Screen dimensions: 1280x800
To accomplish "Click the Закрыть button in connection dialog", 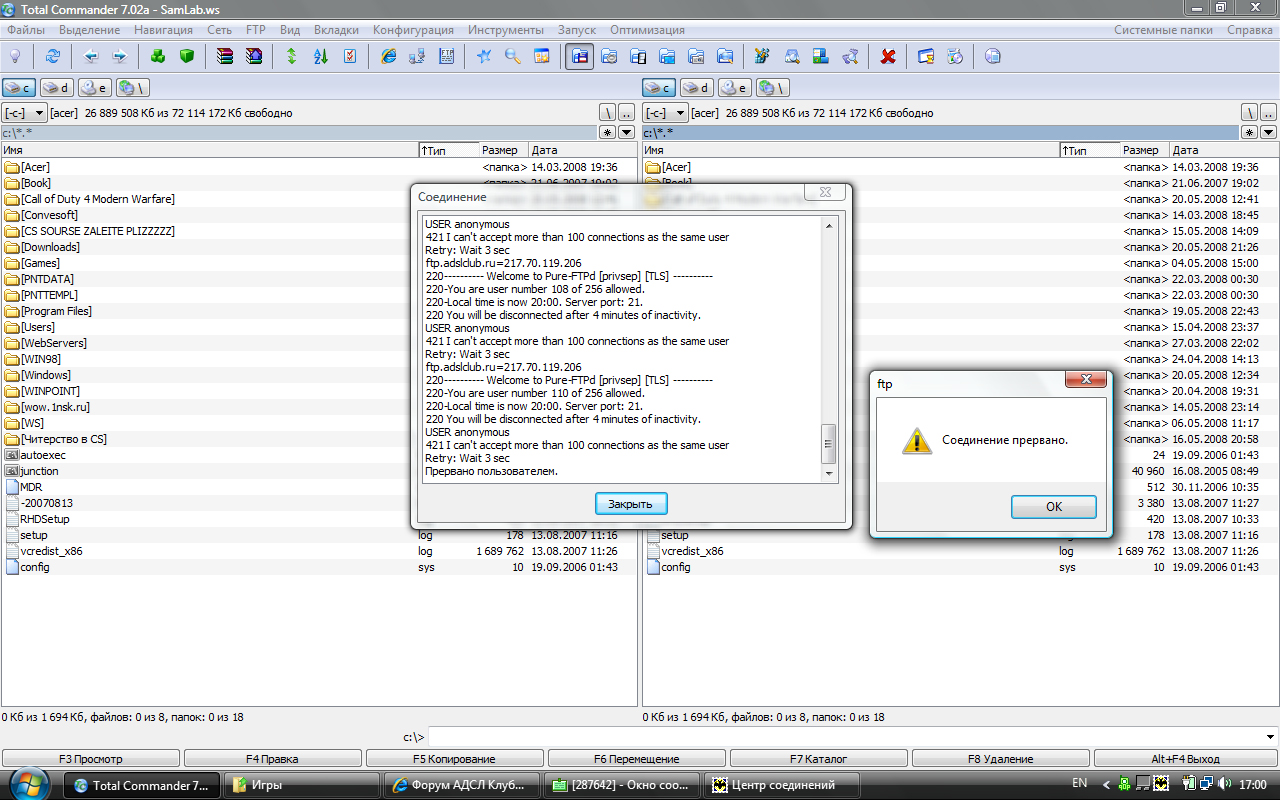I will pos(630,504).
